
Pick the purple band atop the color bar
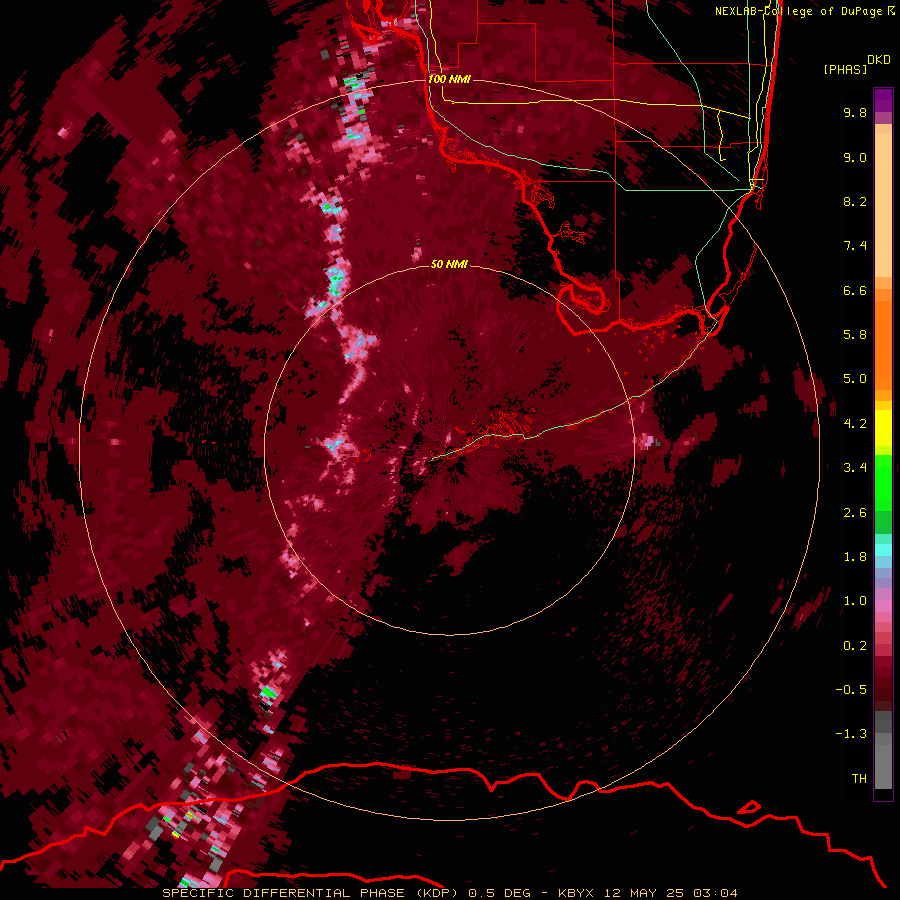click(x=883, y=100)
